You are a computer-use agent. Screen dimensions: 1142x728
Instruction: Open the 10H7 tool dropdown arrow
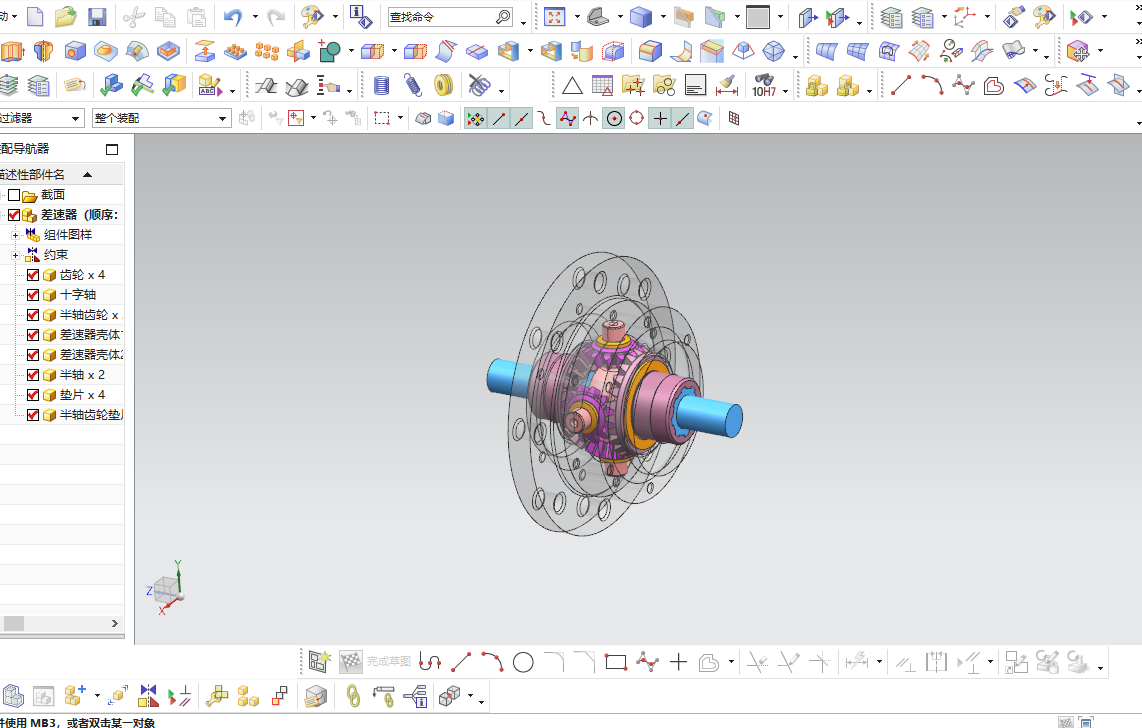tap(785, 91)
